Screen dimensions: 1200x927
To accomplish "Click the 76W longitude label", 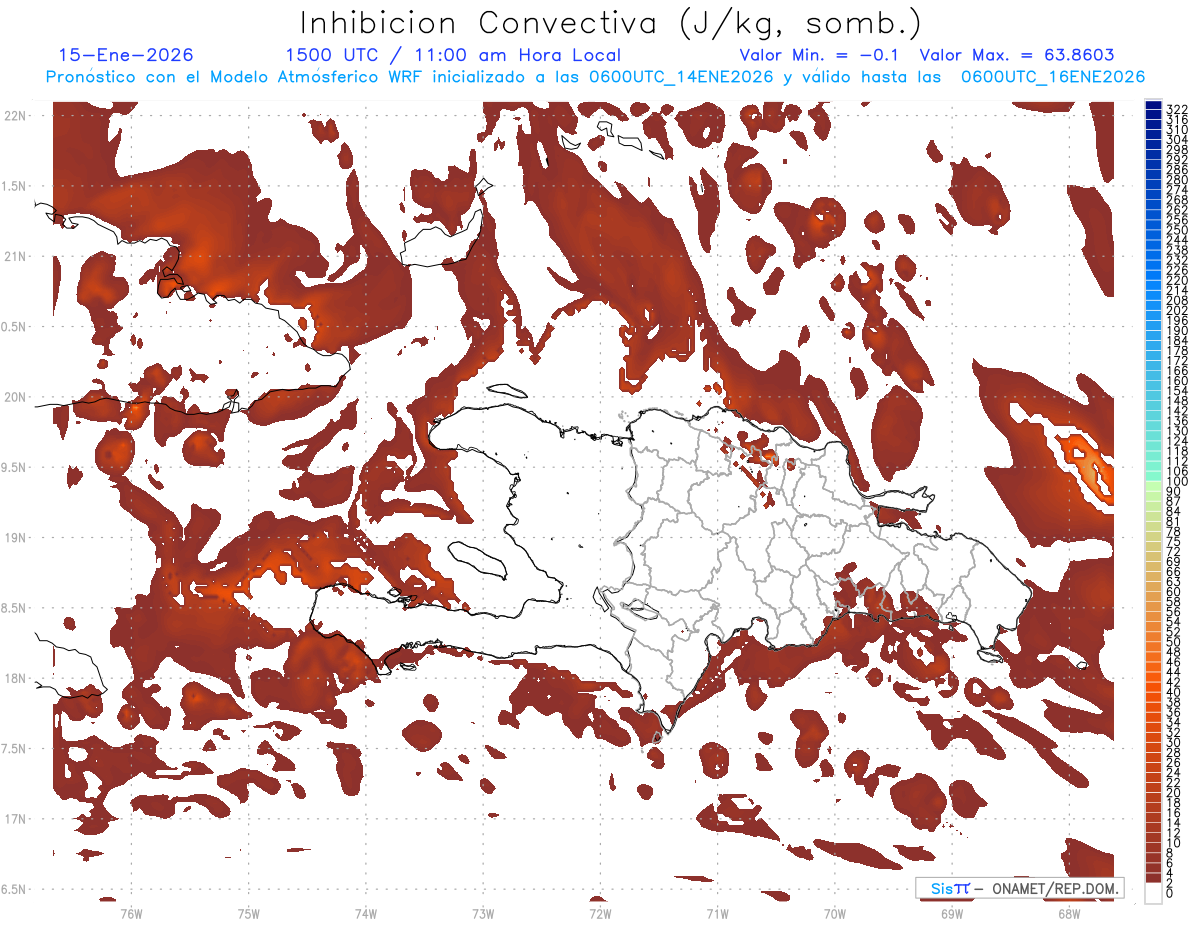I will pyautogui.click(x=131, y=913).
